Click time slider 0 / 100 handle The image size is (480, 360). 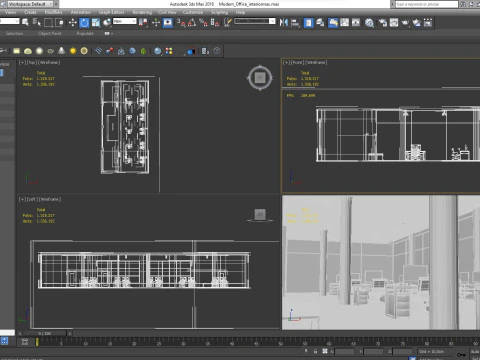tap(45, 333)
